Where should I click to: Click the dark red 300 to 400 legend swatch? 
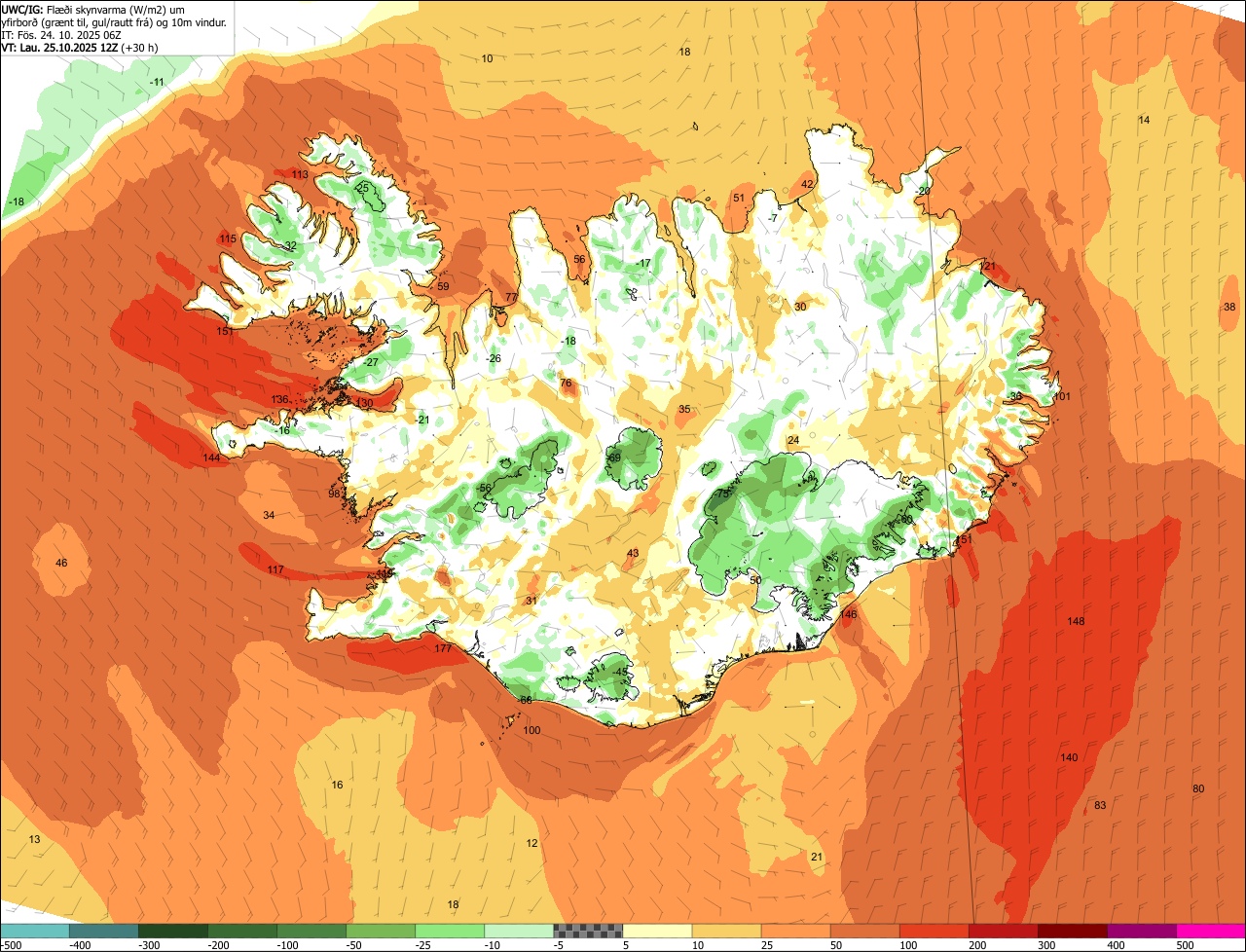click(x=1073, y=931)
